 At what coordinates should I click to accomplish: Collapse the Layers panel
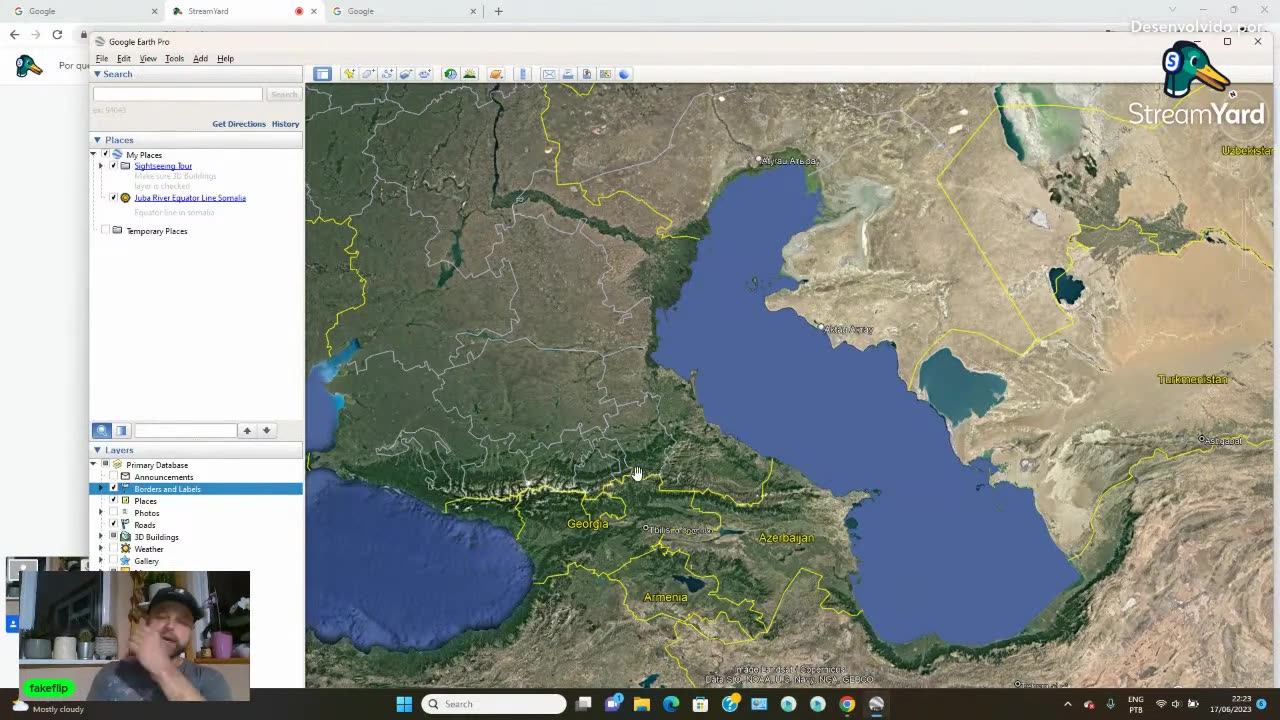pyautogui.click(x=97, y=450)
